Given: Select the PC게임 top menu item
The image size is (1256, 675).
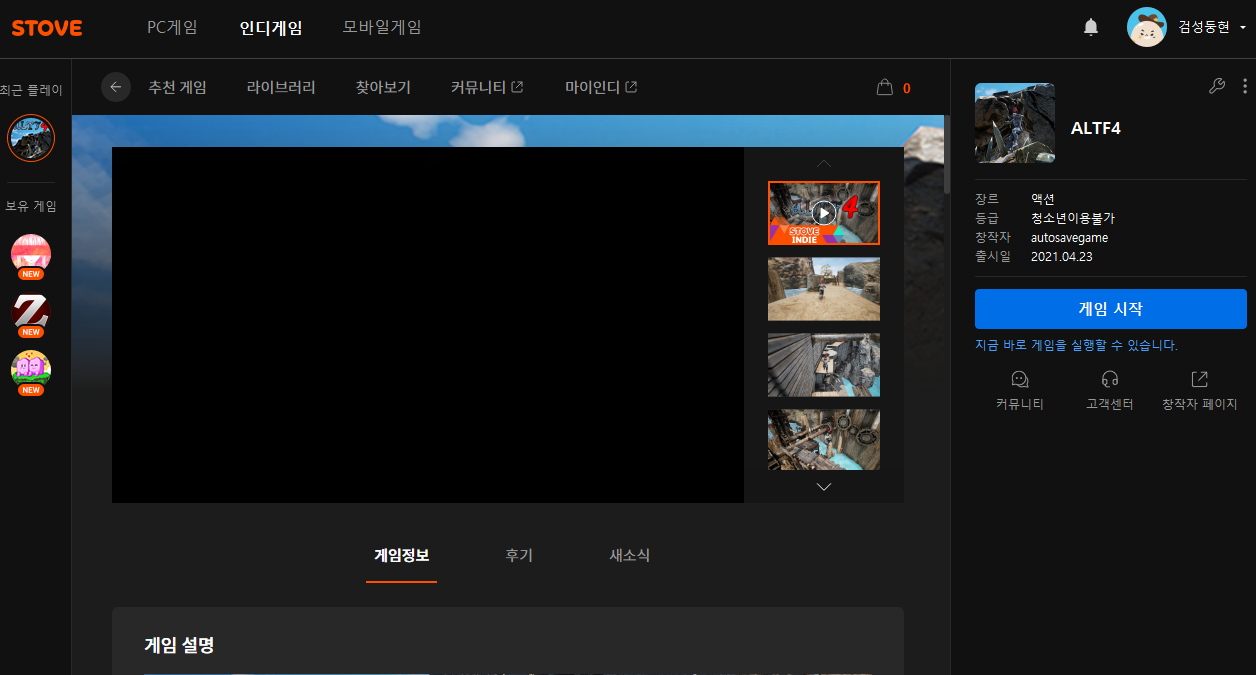Looking at the screenshot, I should (x=172, y=28).
